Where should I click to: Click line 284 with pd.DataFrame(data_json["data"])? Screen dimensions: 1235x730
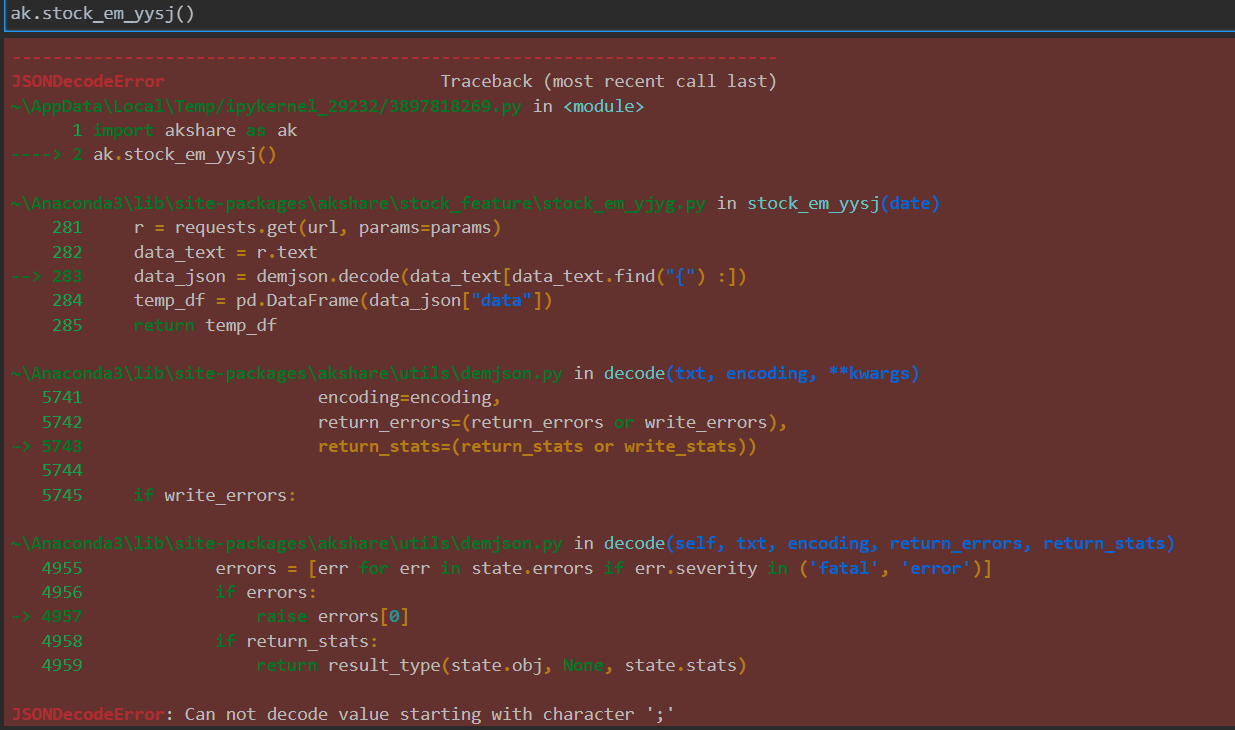pos(302,301)
